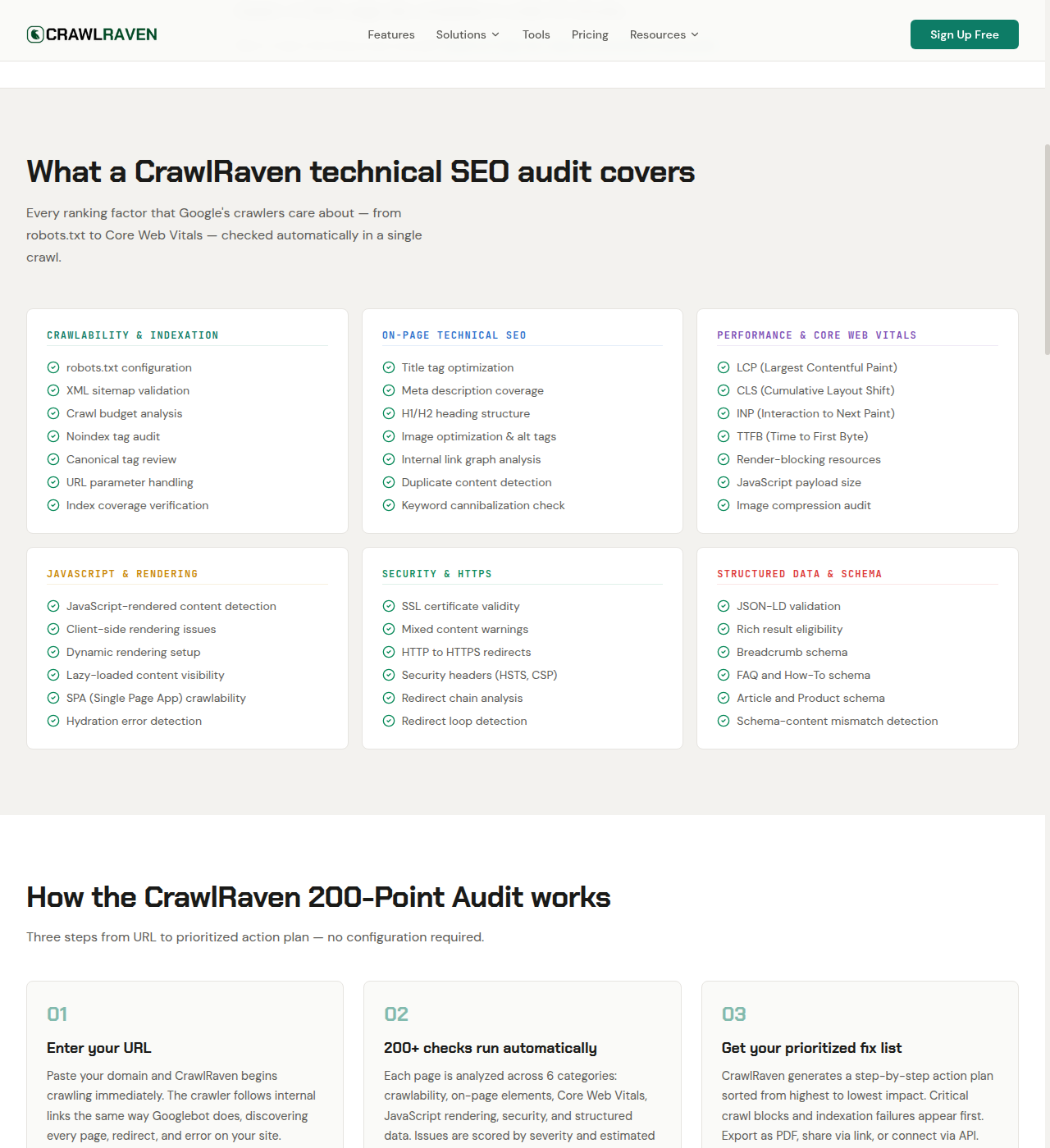
Task: Click 'Dynamic rendering setup' list item text
Action: (134, 652)
